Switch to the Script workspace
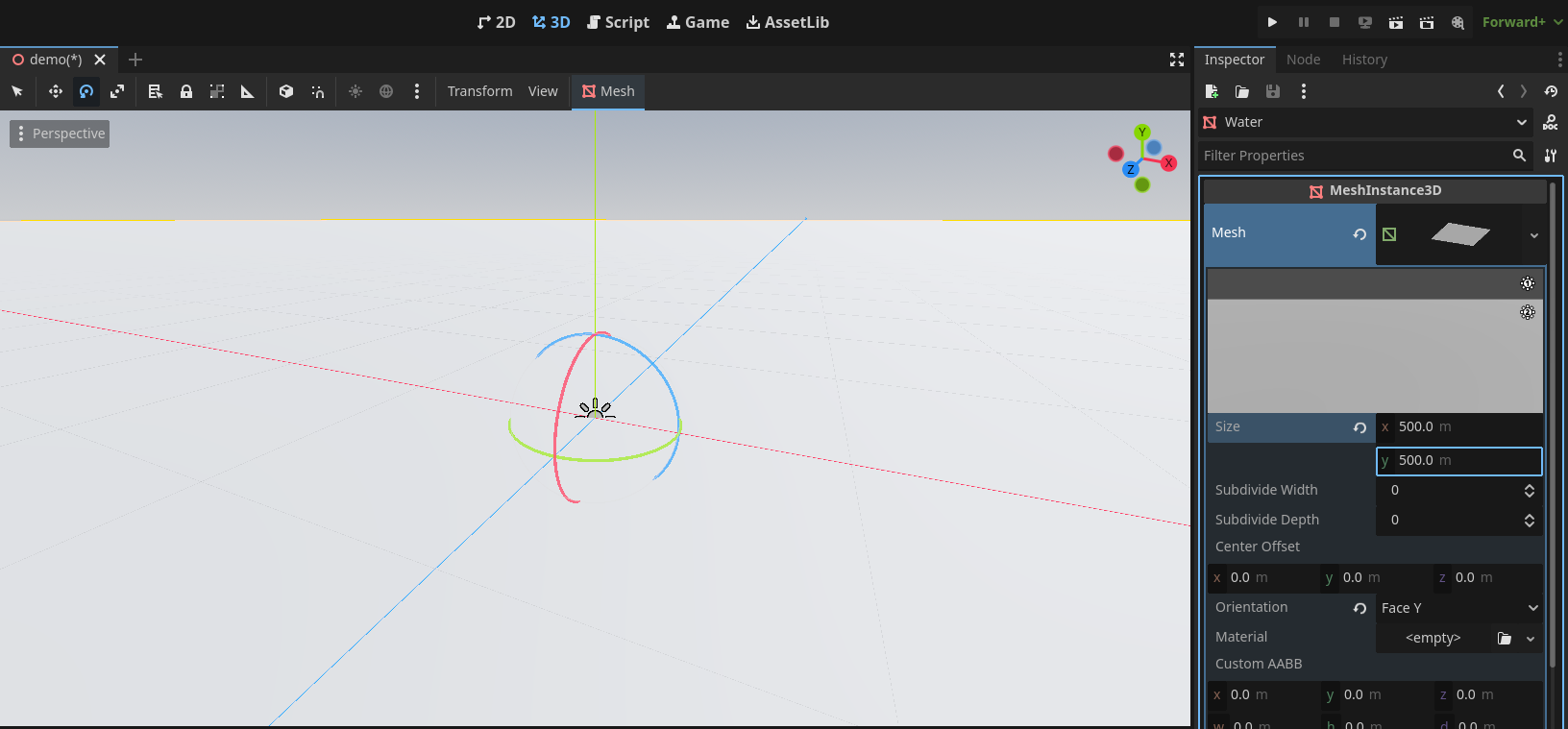 click(618, 22)
